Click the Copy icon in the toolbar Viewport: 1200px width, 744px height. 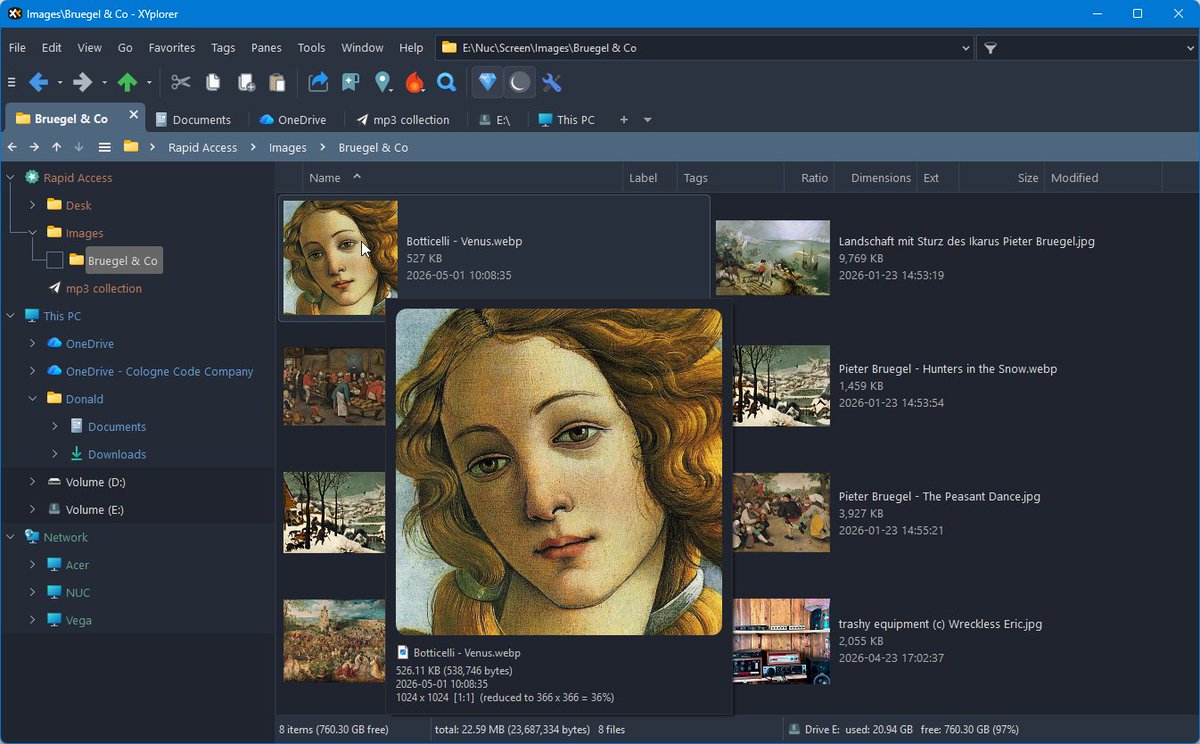tap(213, 82)
